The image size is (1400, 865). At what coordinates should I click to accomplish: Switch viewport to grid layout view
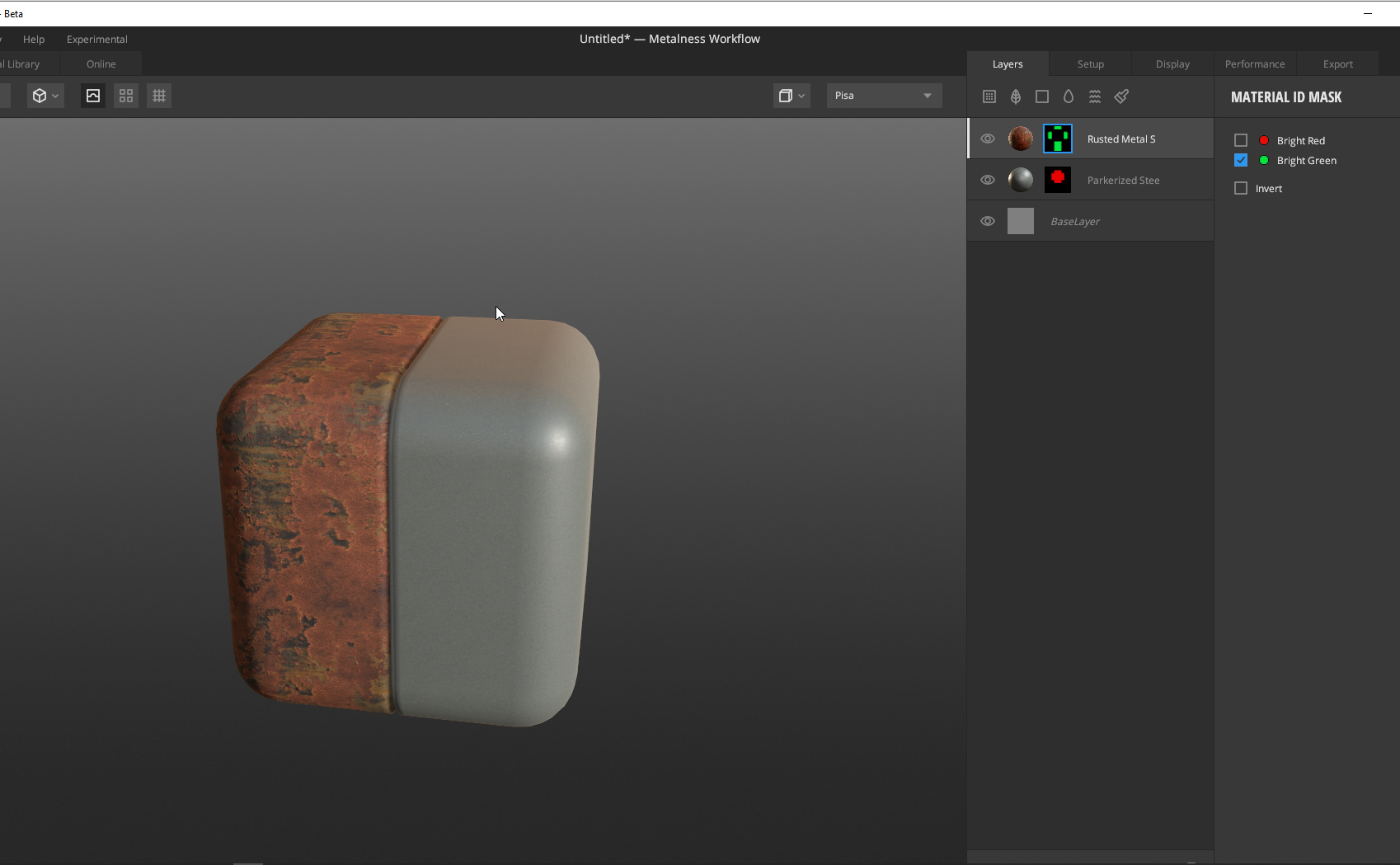pos(125,95)
